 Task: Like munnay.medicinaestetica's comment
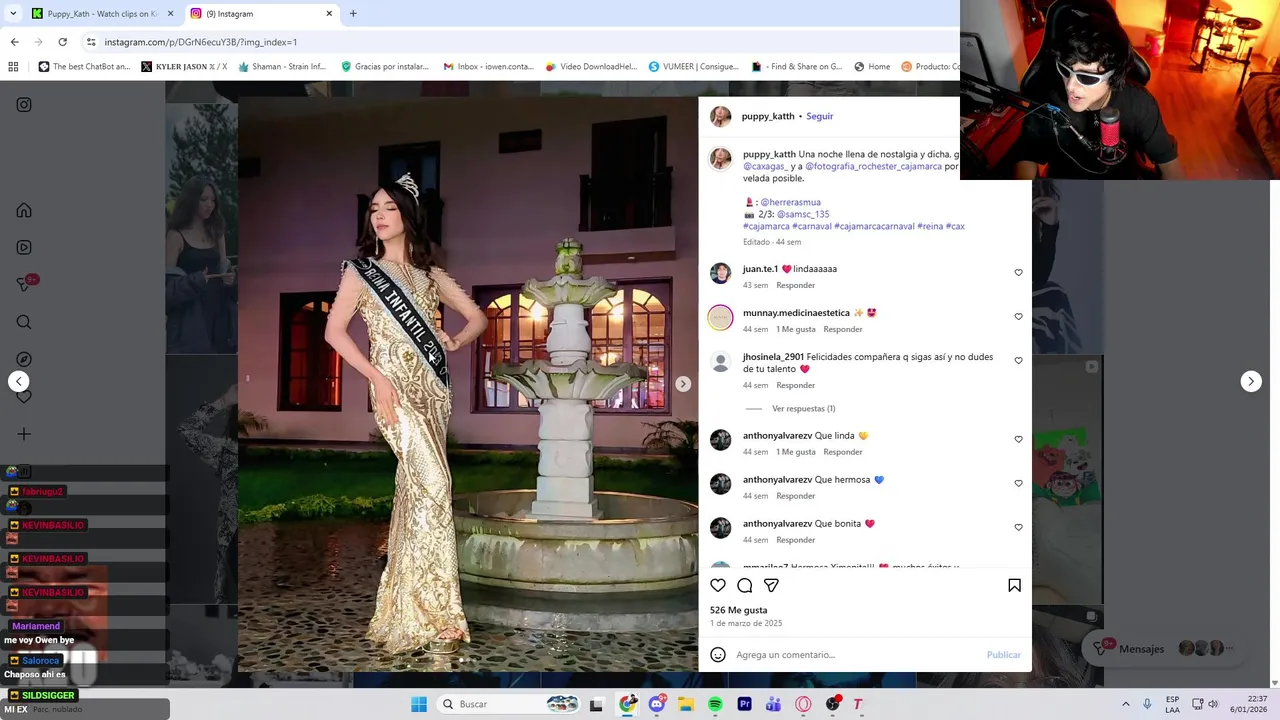[1019, 317]
